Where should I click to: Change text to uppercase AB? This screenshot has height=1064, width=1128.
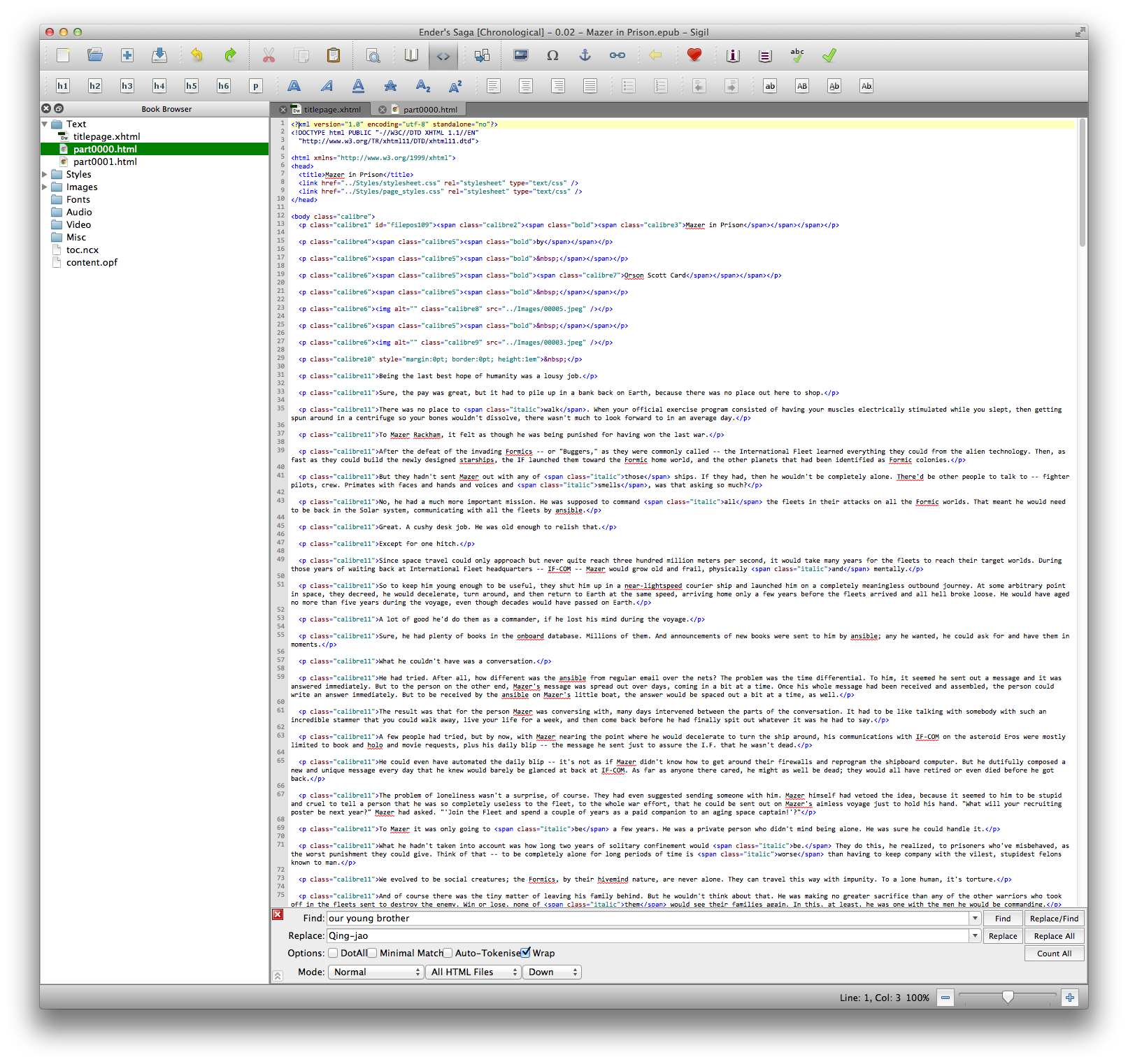(802, 86)
